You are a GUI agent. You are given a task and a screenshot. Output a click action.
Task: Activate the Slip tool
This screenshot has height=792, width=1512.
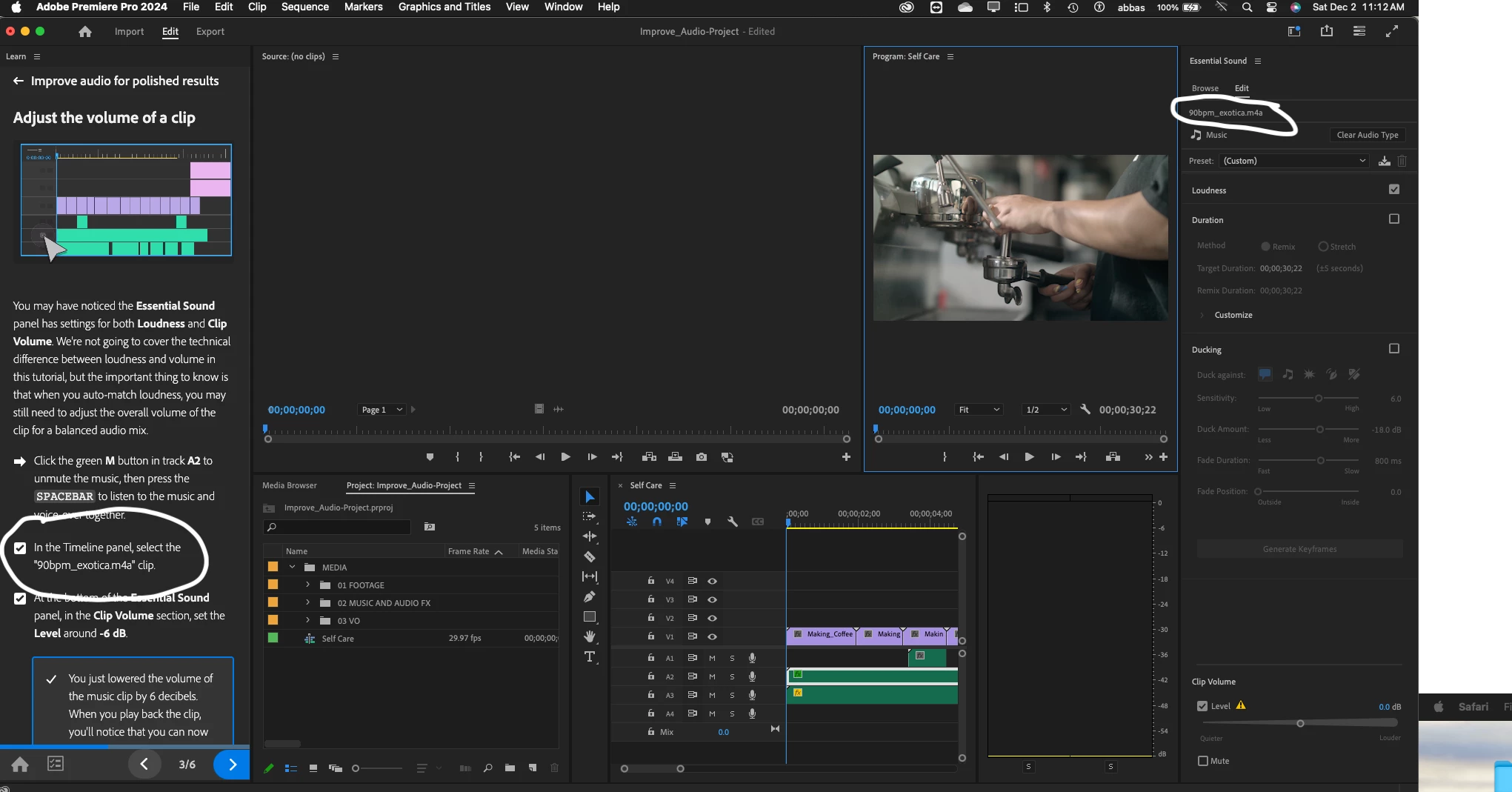590,576
